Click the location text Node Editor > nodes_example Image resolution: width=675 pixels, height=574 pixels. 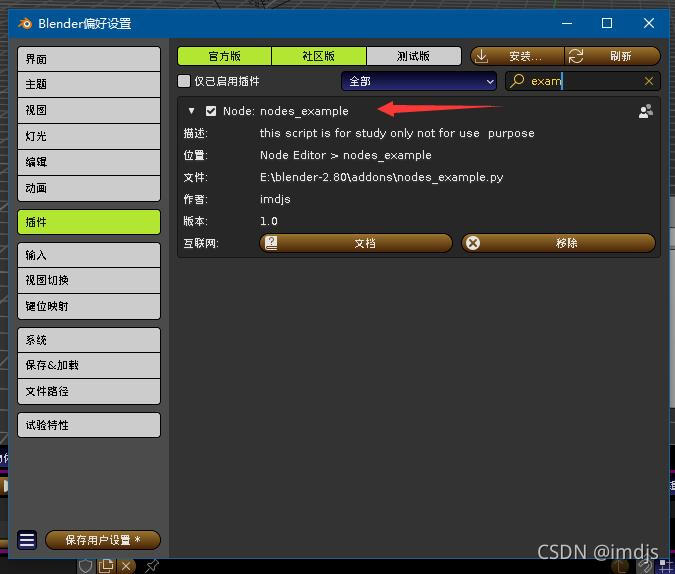[x=346, y=155]
